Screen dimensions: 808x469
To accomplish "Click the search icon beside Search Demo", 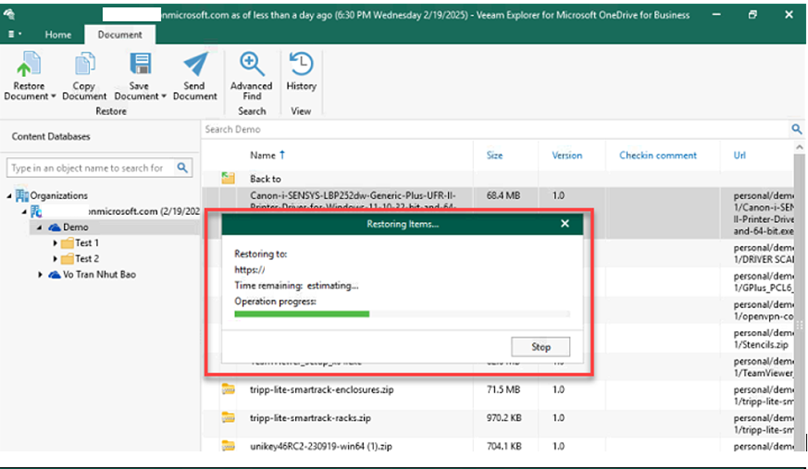I will click(x=796, y=130).
